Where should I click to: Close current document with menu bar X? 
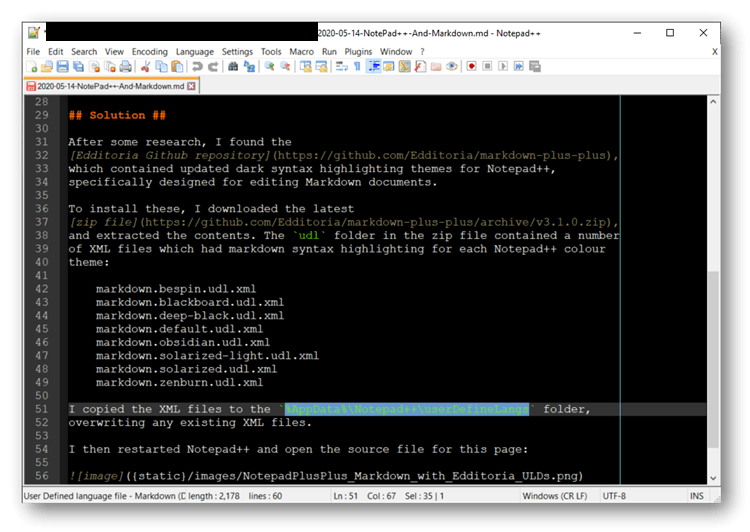[715, 52]
